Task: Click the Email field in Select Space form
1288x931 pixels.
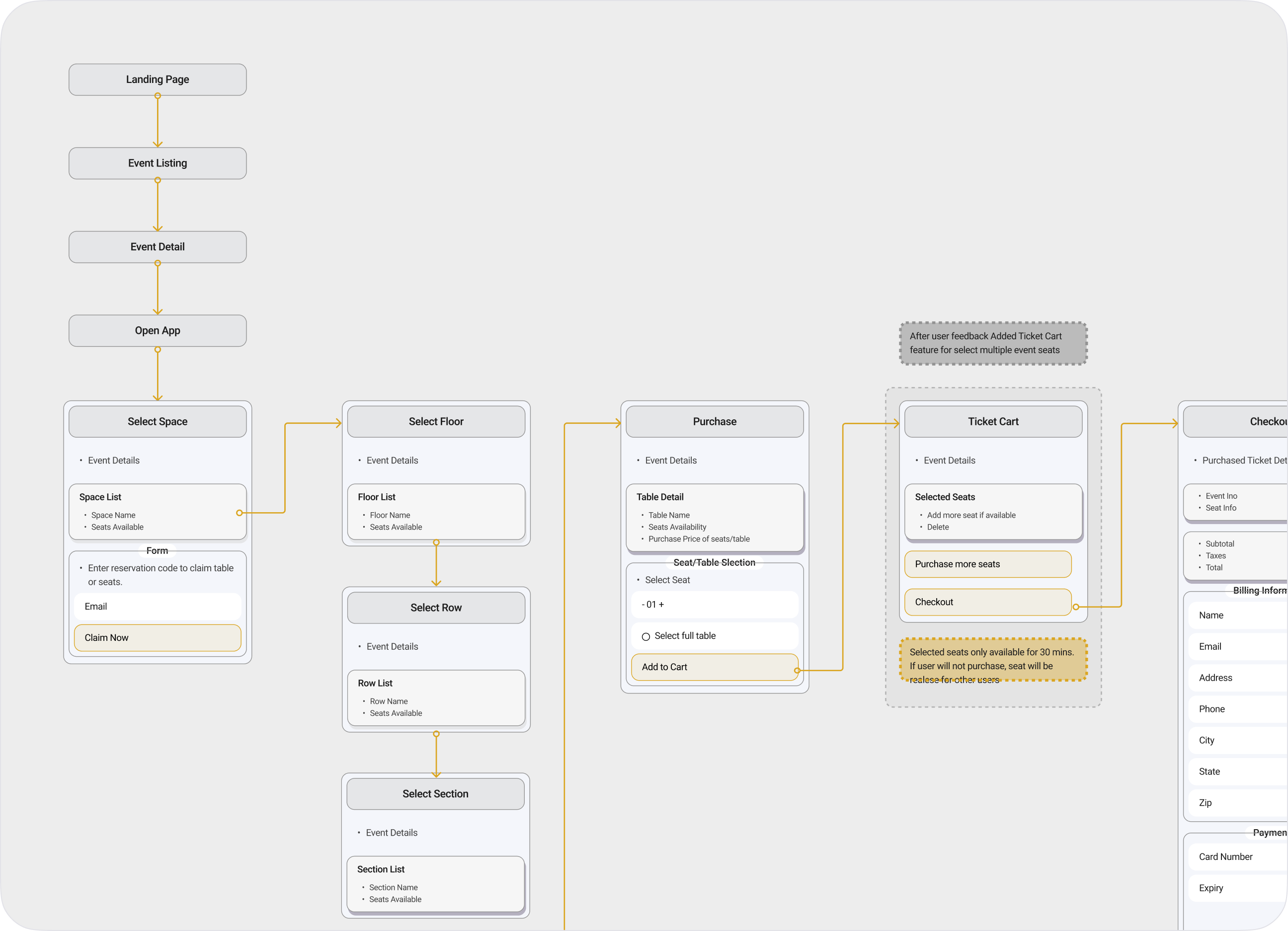Action: coord(158,606)
